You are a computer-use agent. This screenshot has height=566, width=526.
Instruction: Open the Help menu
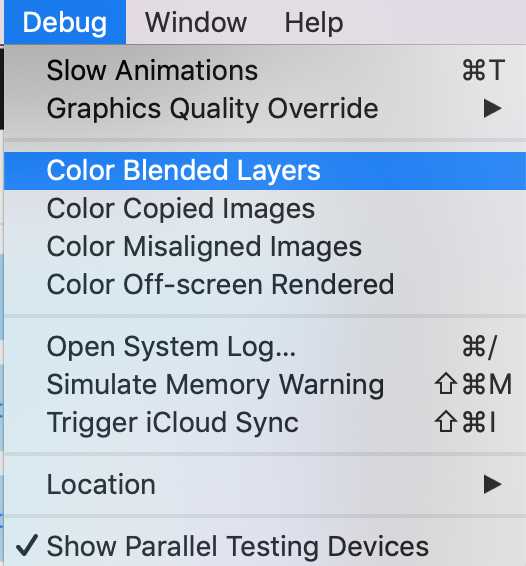coord(314,22)
